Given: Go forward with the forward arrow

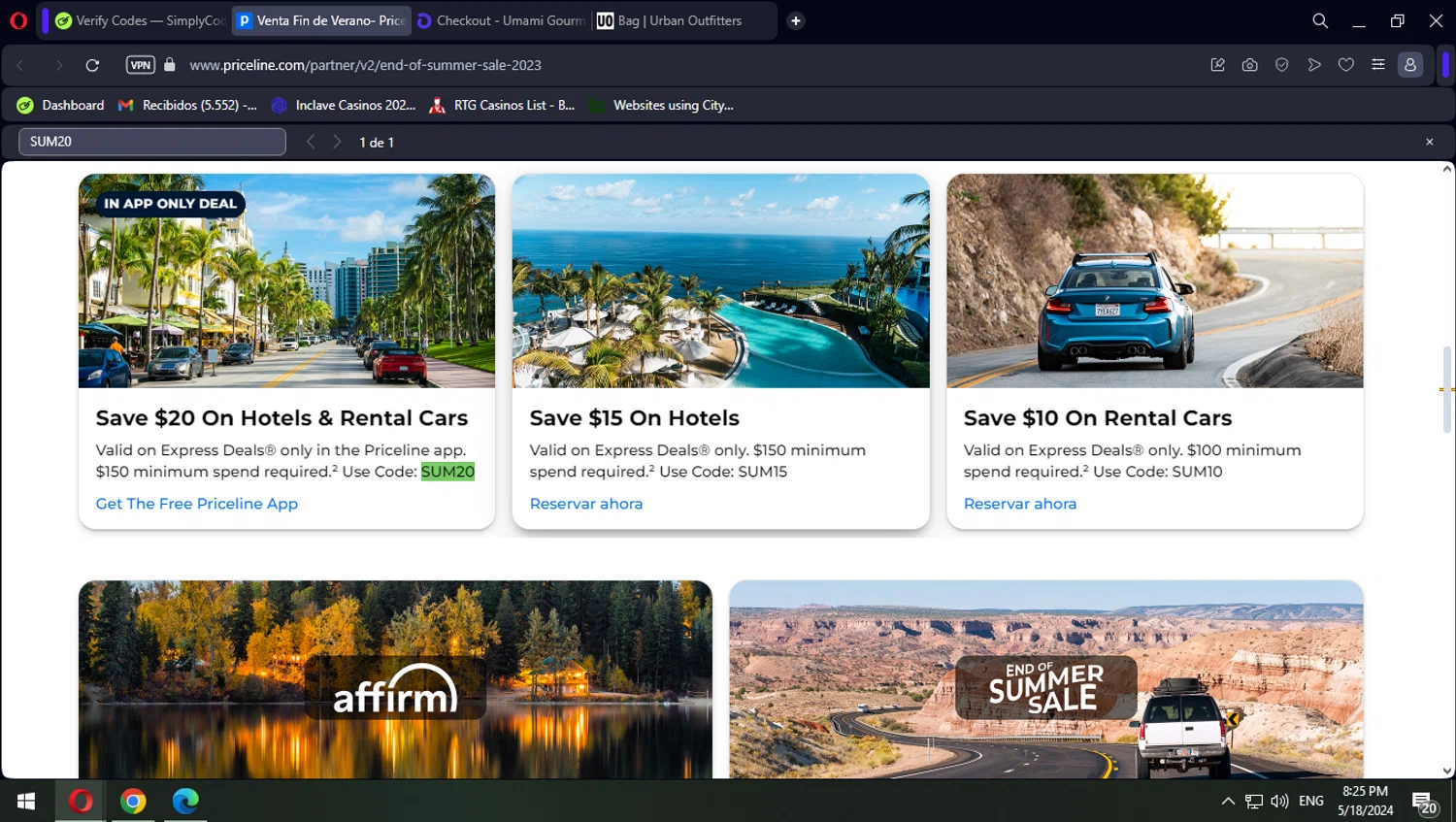Looking at the screenshot, I should click(58, 65).
